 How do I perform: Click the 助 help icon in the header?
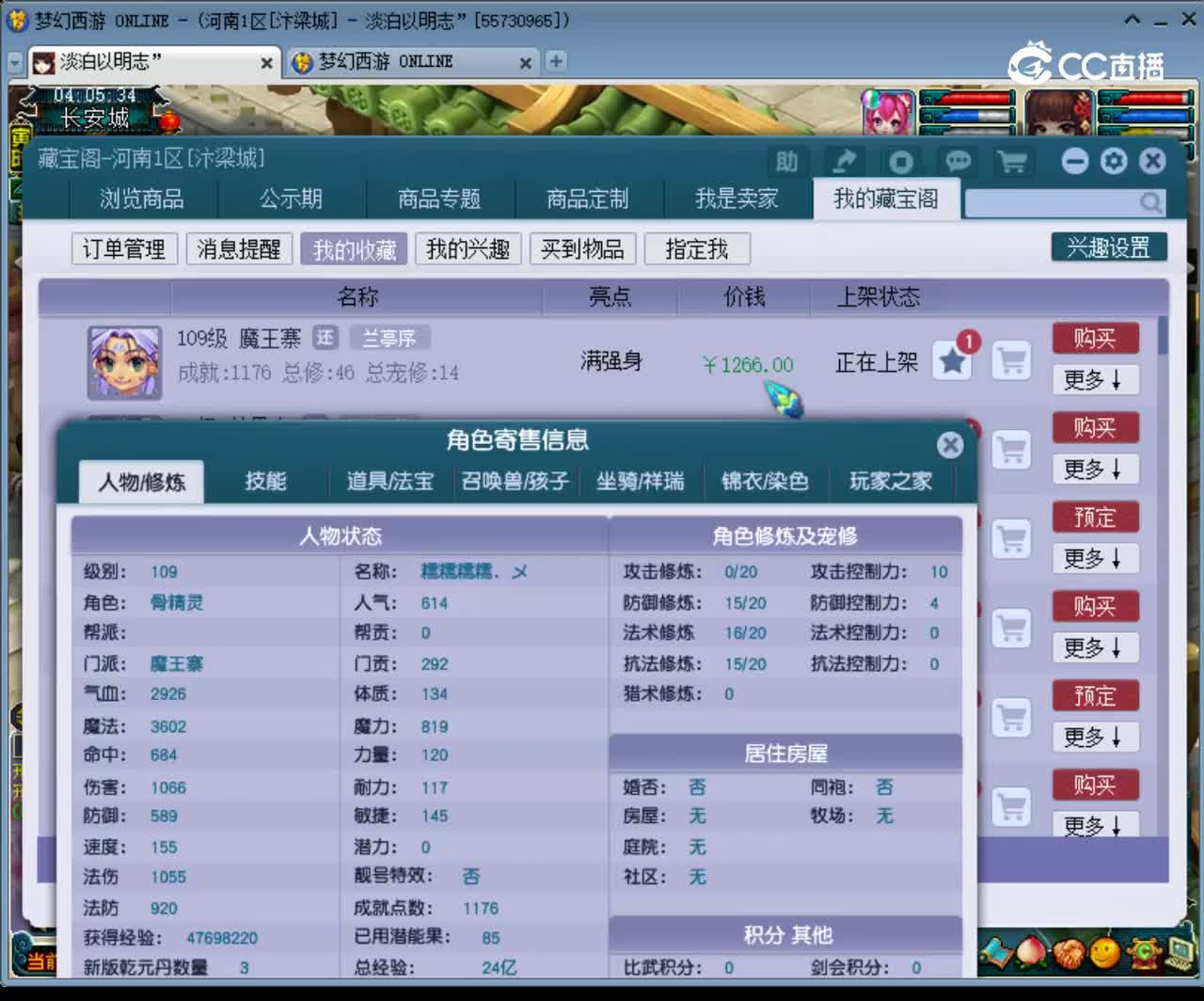pos(786,162)
